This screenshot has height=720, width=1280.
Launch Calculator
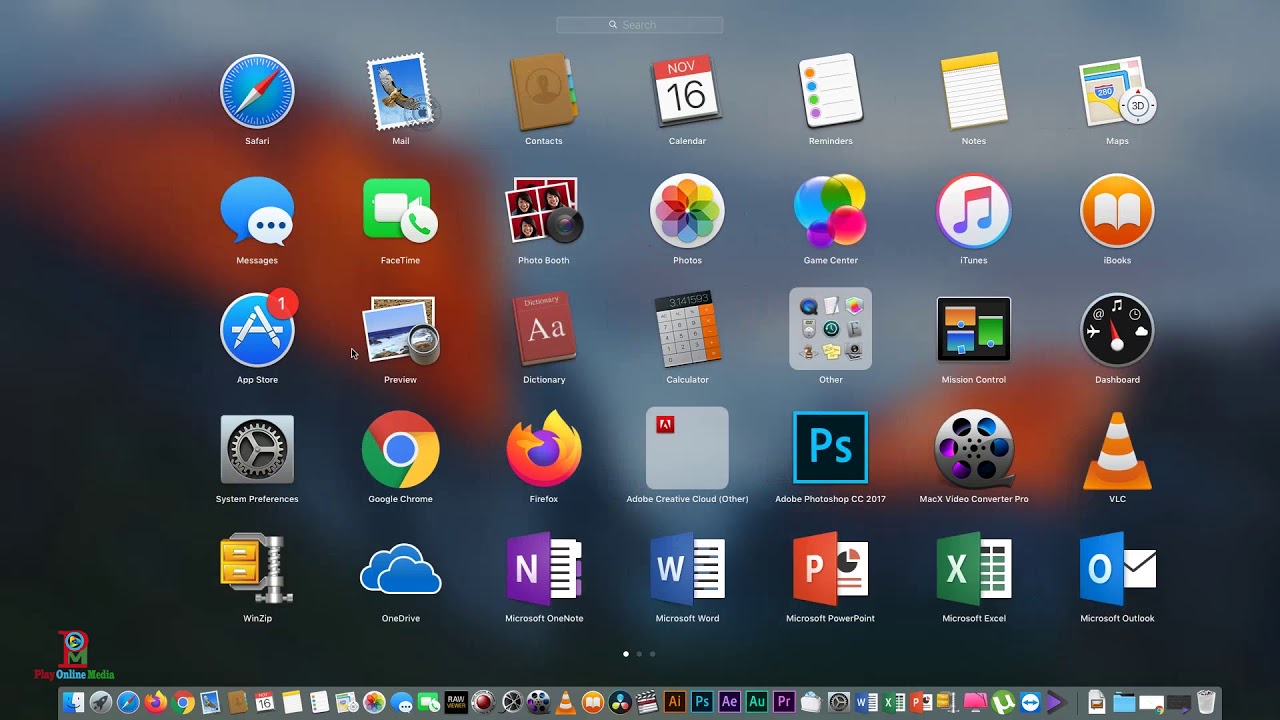[x=687, y=330]
